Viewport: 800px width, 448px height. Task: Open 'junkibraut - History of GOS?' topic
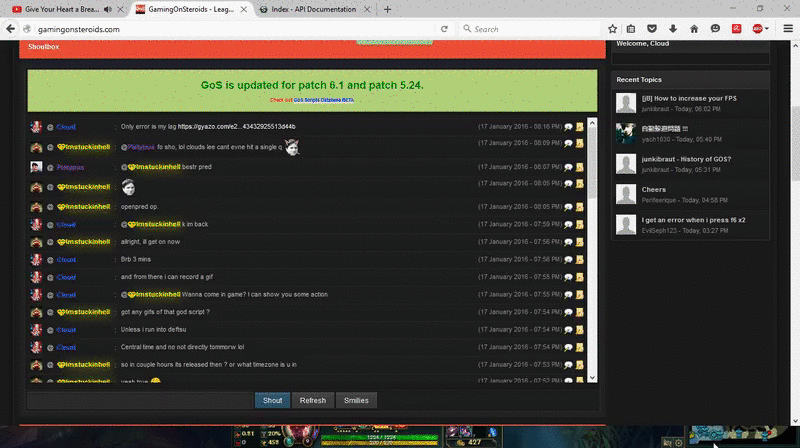(686, 159)
